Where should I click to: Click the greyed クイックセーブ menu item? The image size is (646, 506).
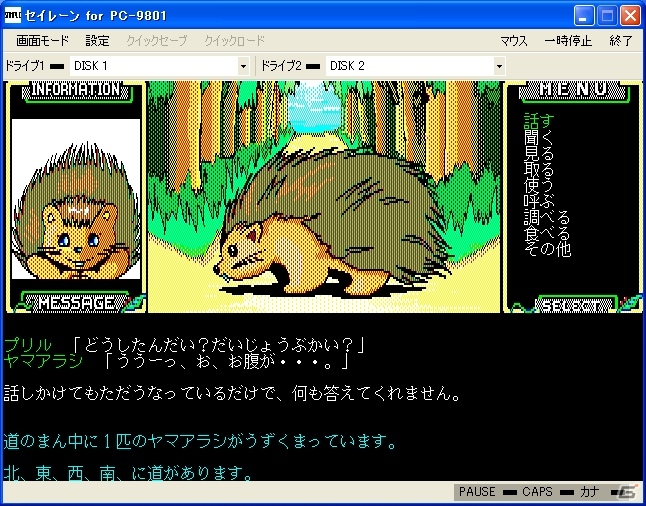pos(157,41)
